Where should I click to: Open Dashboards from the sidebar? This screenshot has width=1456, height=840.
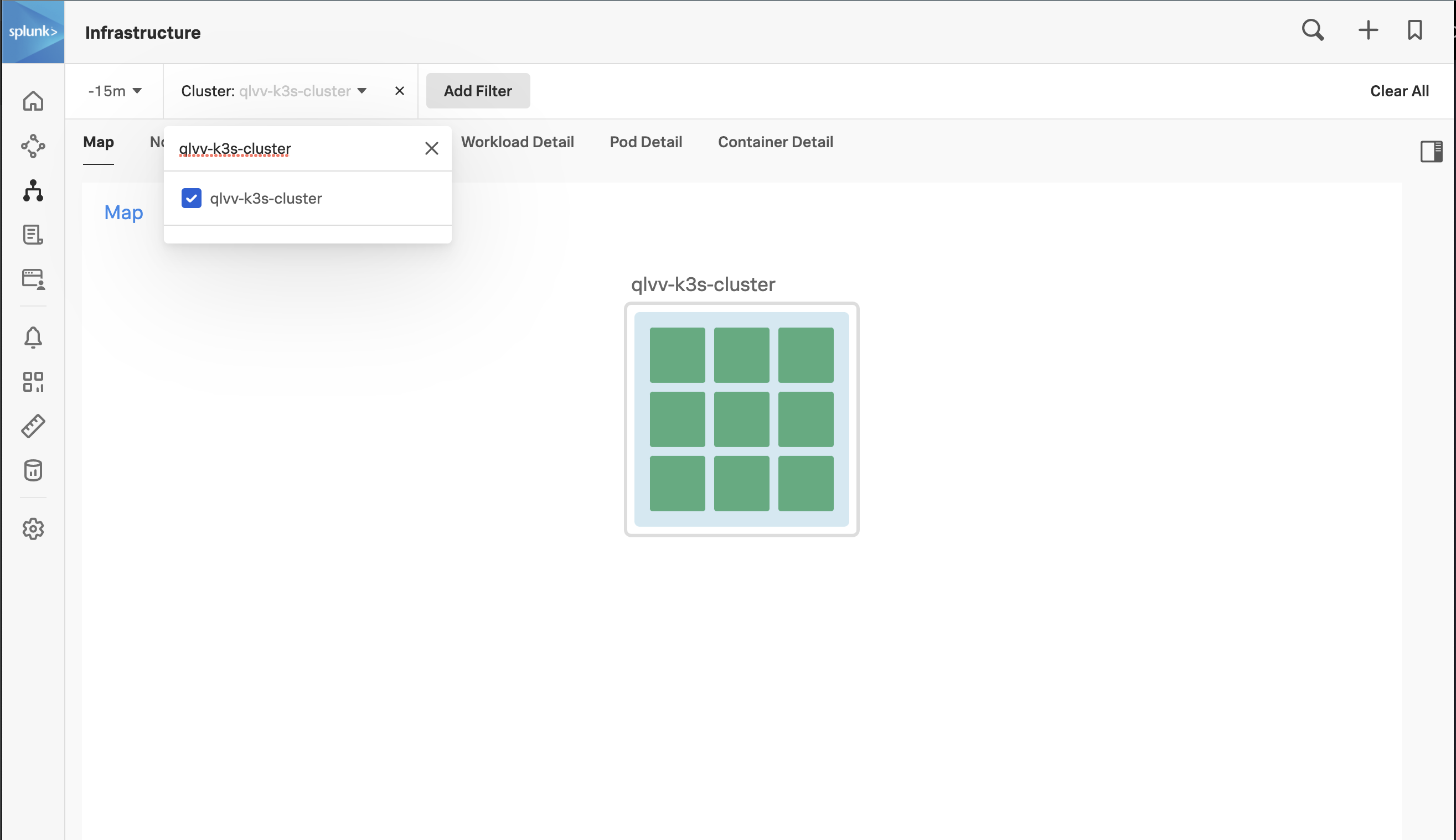tap(33, 381)
